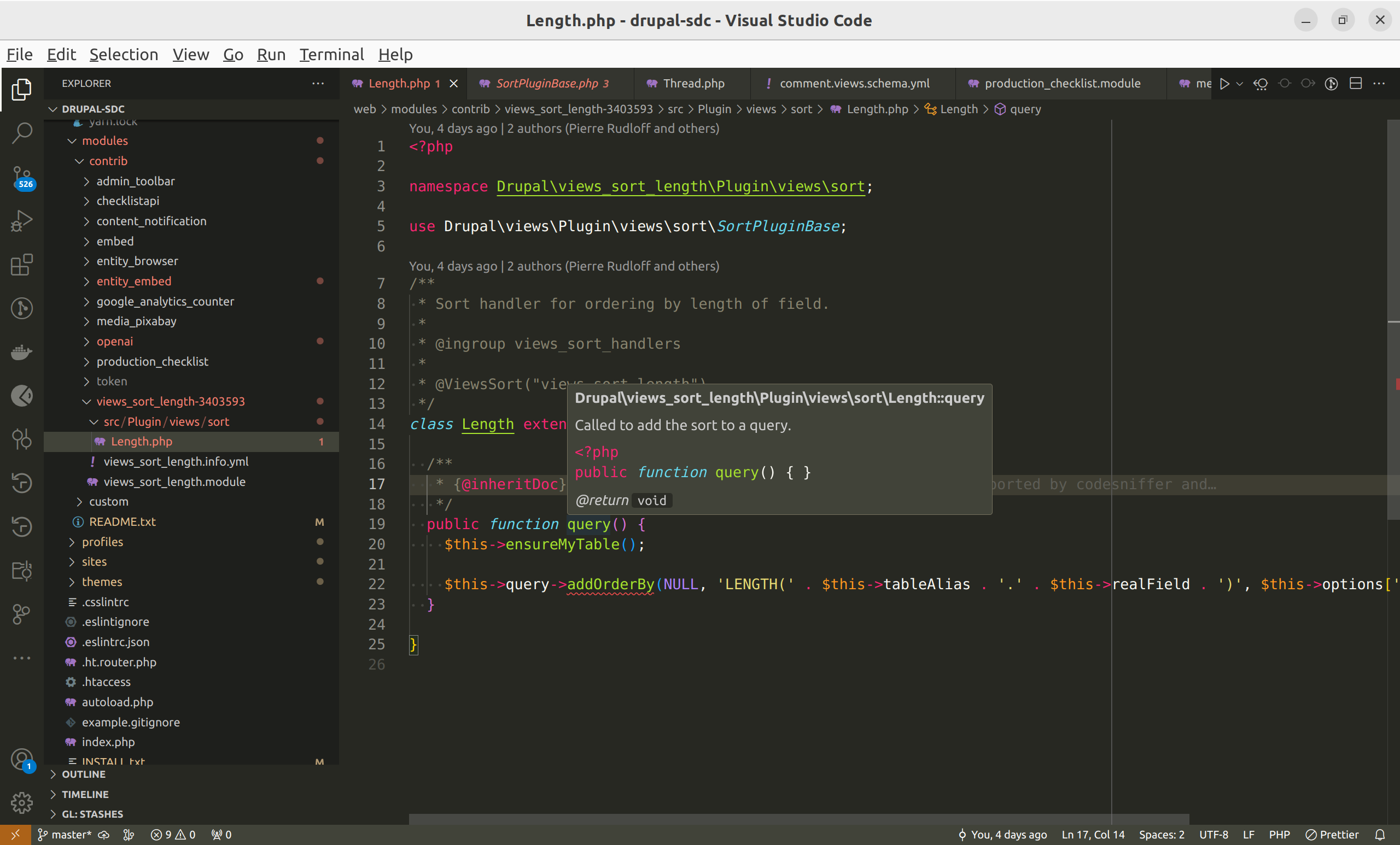The height and width of the screenshot is (845, 1400).
Task: Toggle the errors and warnings problems panel
Action: click(x=173, y=834)
